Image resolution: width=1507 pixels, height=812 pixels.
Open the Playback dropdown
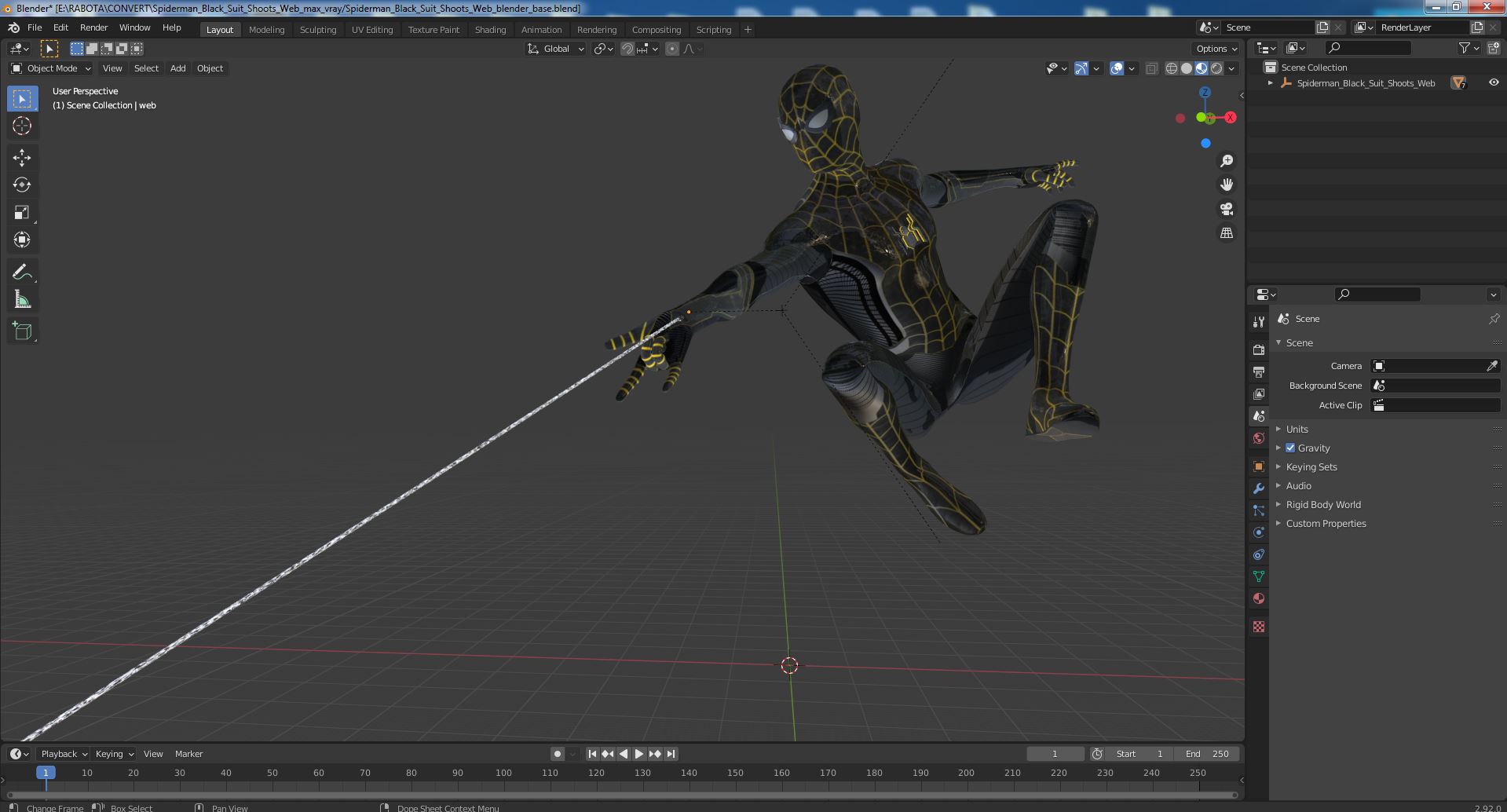pyautogui.click(x=64, y=754)
